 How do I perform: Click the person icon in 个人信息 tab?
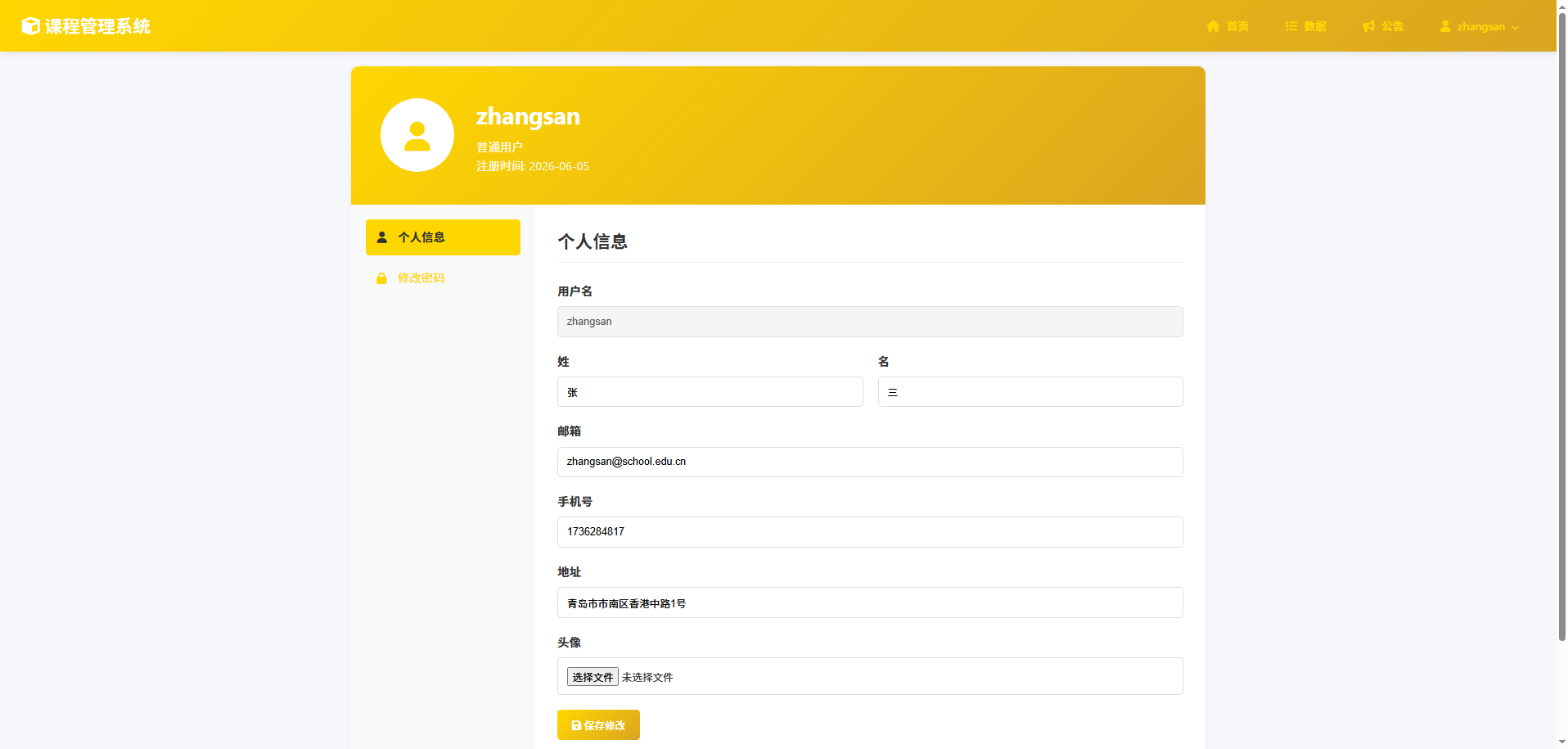pyautogui.click(x=381, y=237)
